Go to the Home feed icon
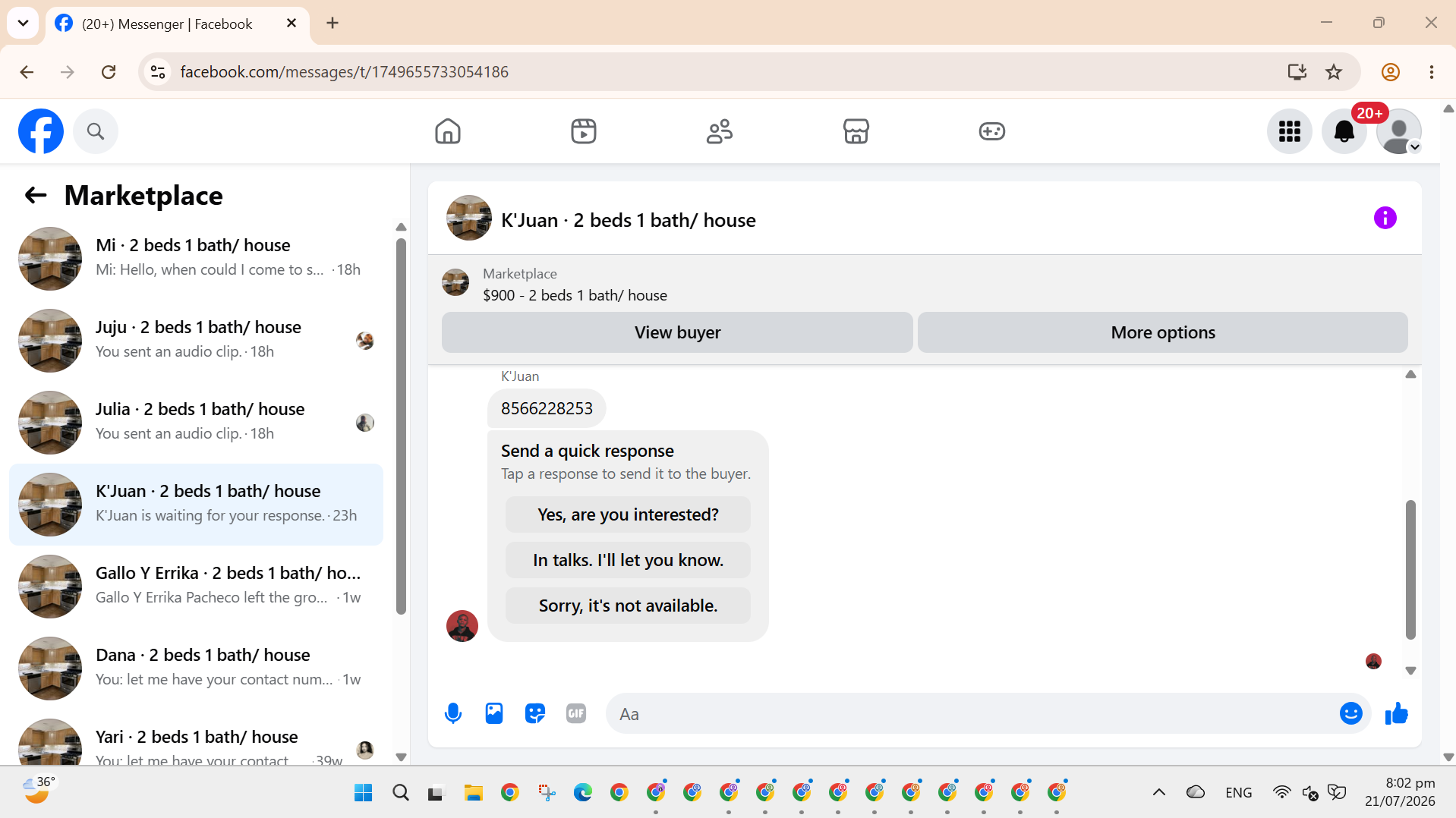 448,131
